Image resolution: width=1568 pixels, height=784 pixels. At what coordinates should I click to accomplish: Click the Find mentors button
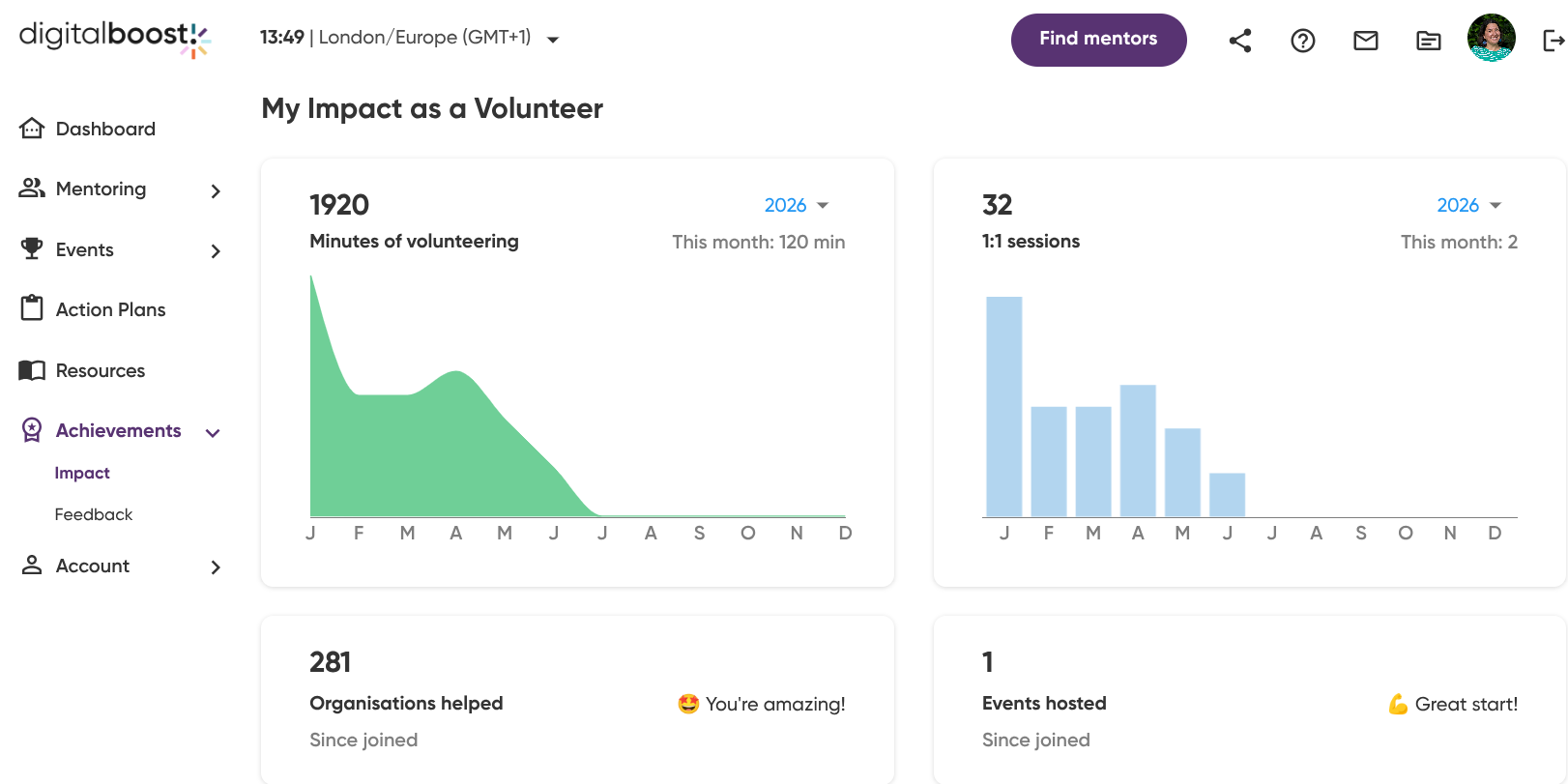tap(1098, 40)
